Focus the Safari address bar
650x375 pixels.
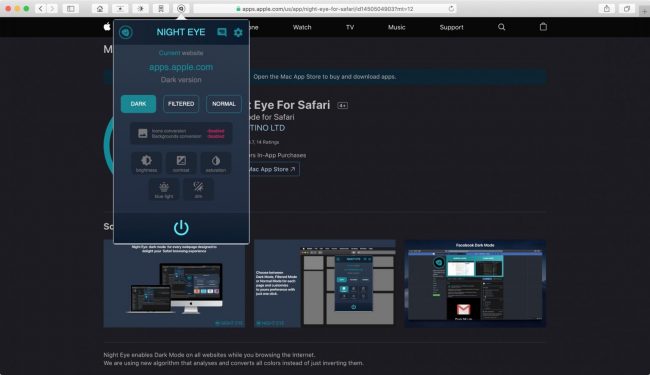(325, 9)
